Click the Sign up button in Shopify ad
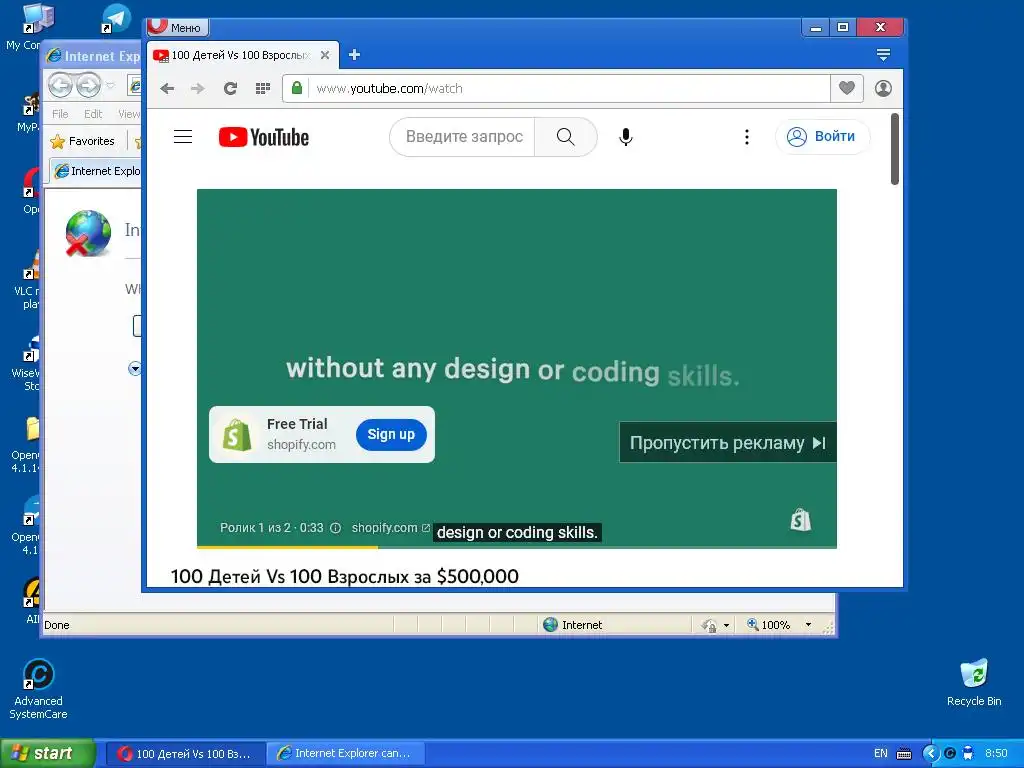This screenshot has width=1024, height=768. pyautogui.click(x=391, y=434)
